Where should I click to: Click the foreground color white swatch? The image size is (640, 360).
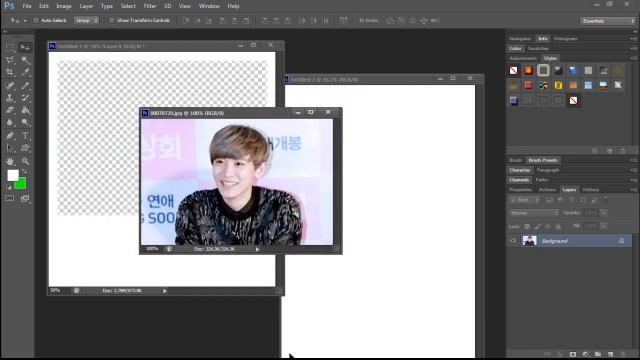[x=12, y=175]
